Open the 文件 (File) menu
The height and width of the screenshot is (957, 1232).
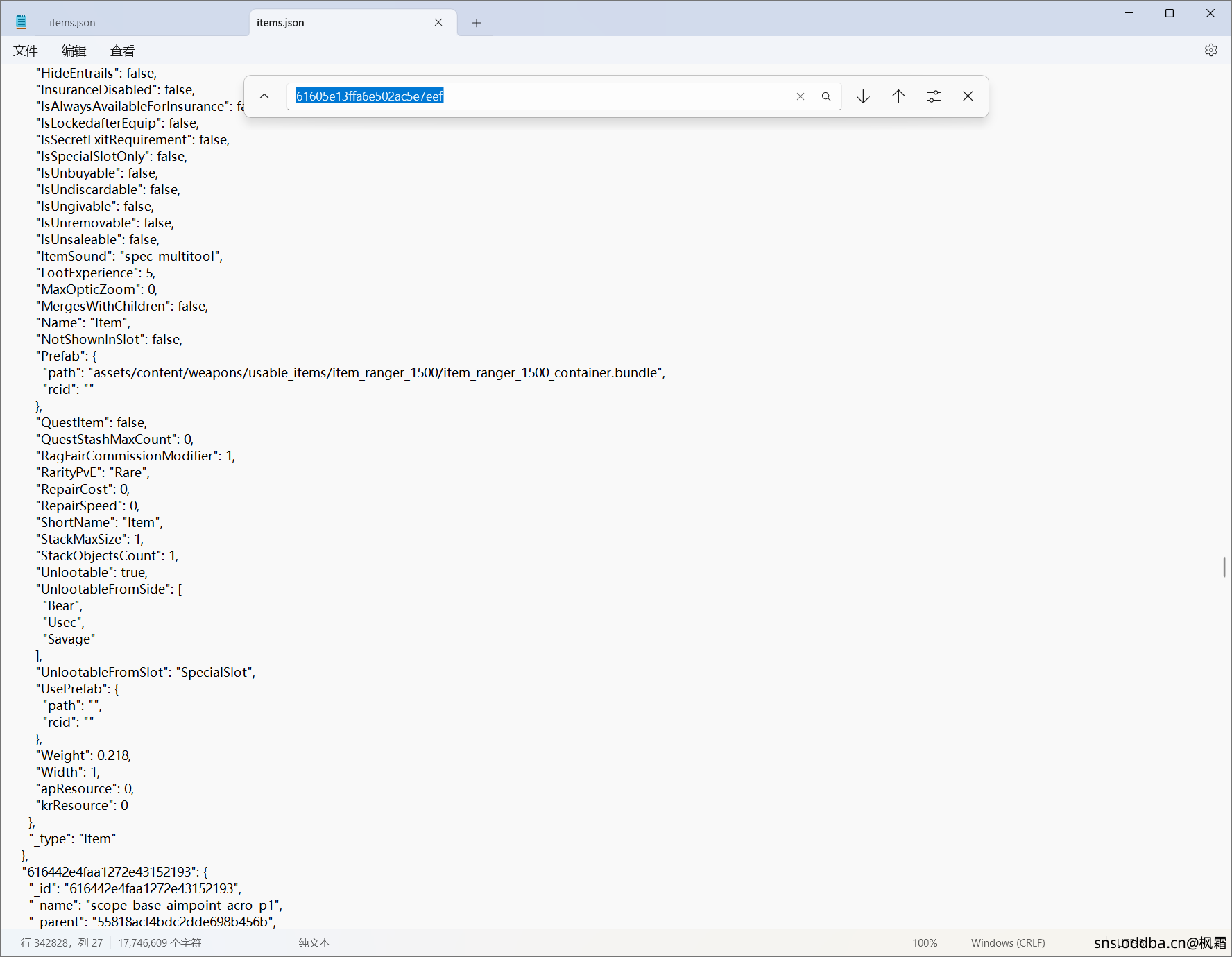(x=26, y=51)
